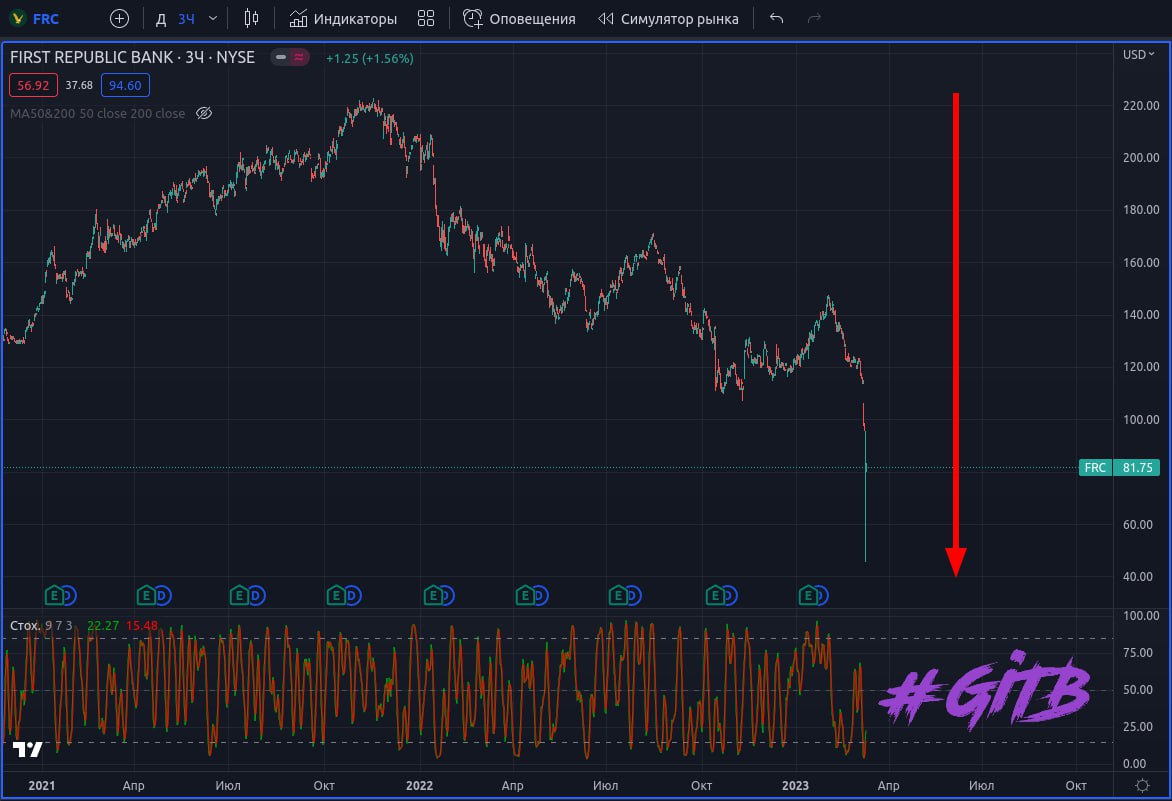The height and width of the screenshot is (801, 1172).
Task: Click the TradingView logo
Action: pos(28,749)
